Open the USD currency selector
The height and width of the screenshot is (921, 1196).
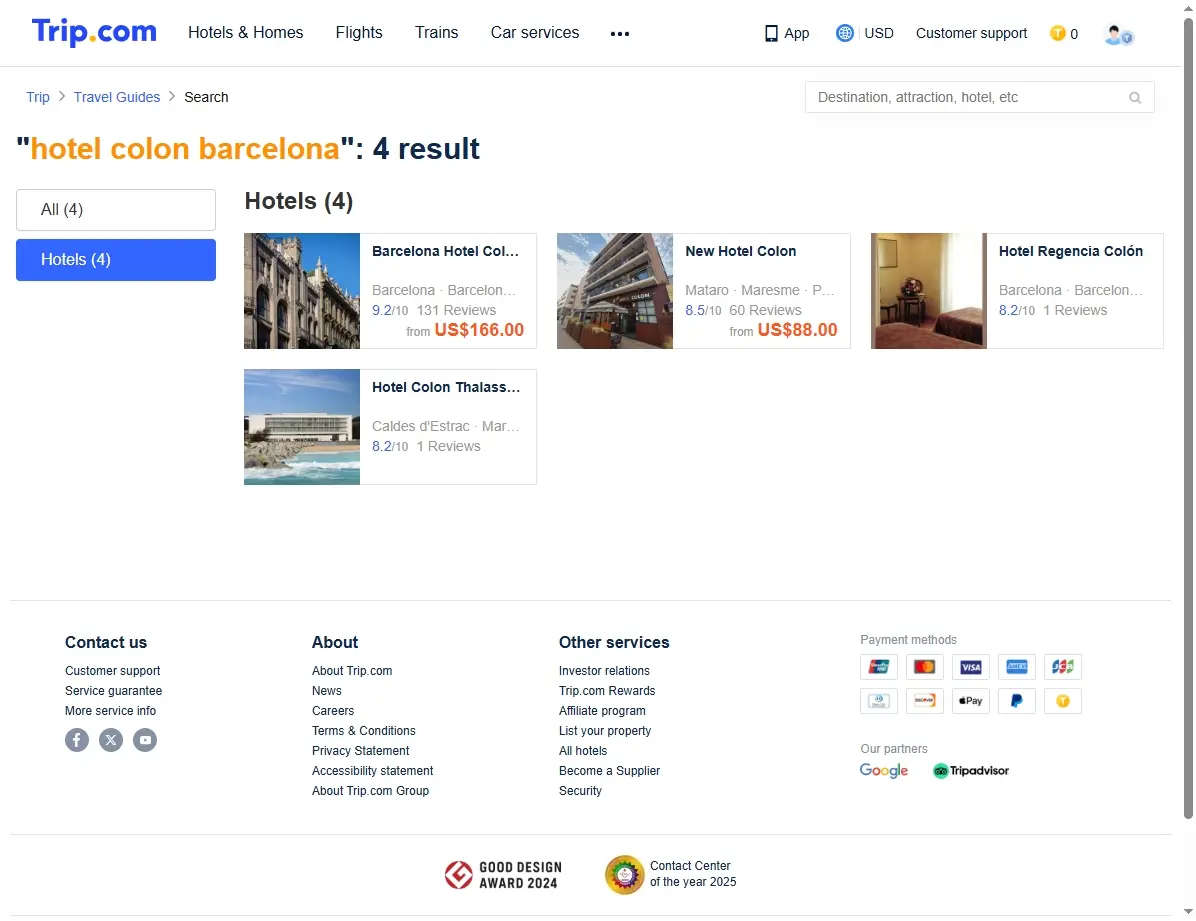tap(879, 34)
